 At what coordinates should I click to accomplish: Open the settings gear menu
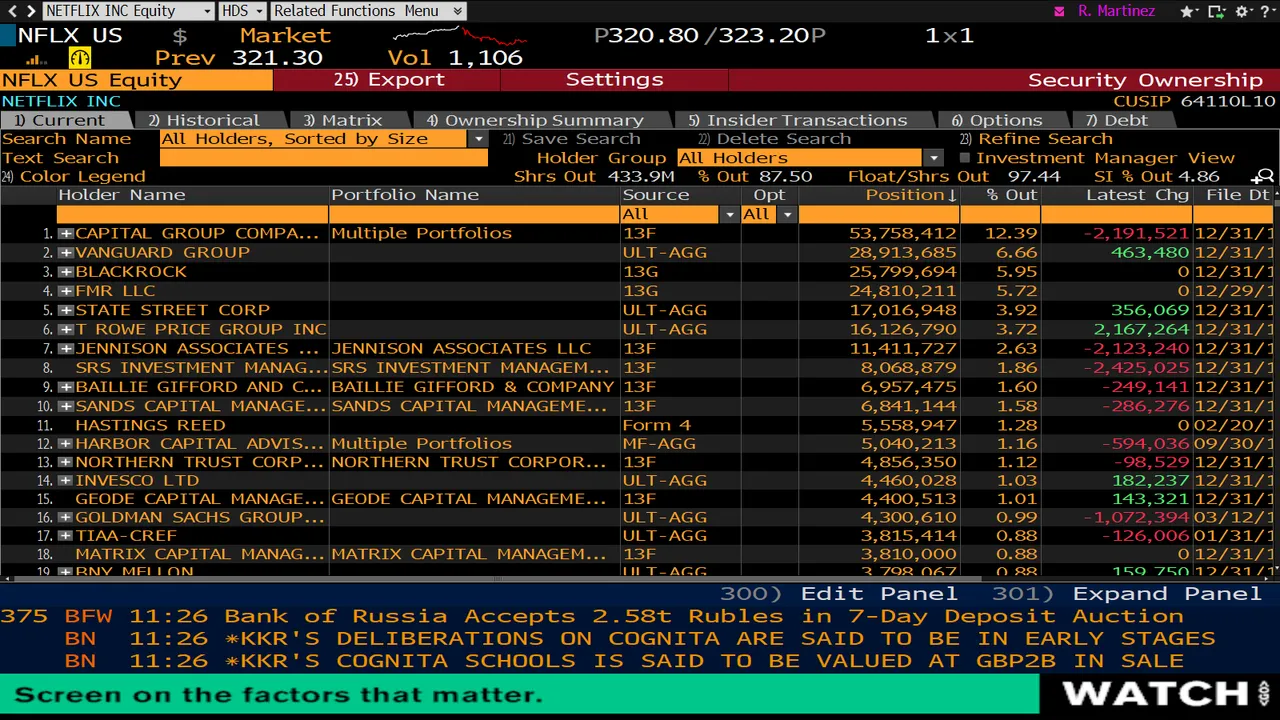click(1245, 12)
